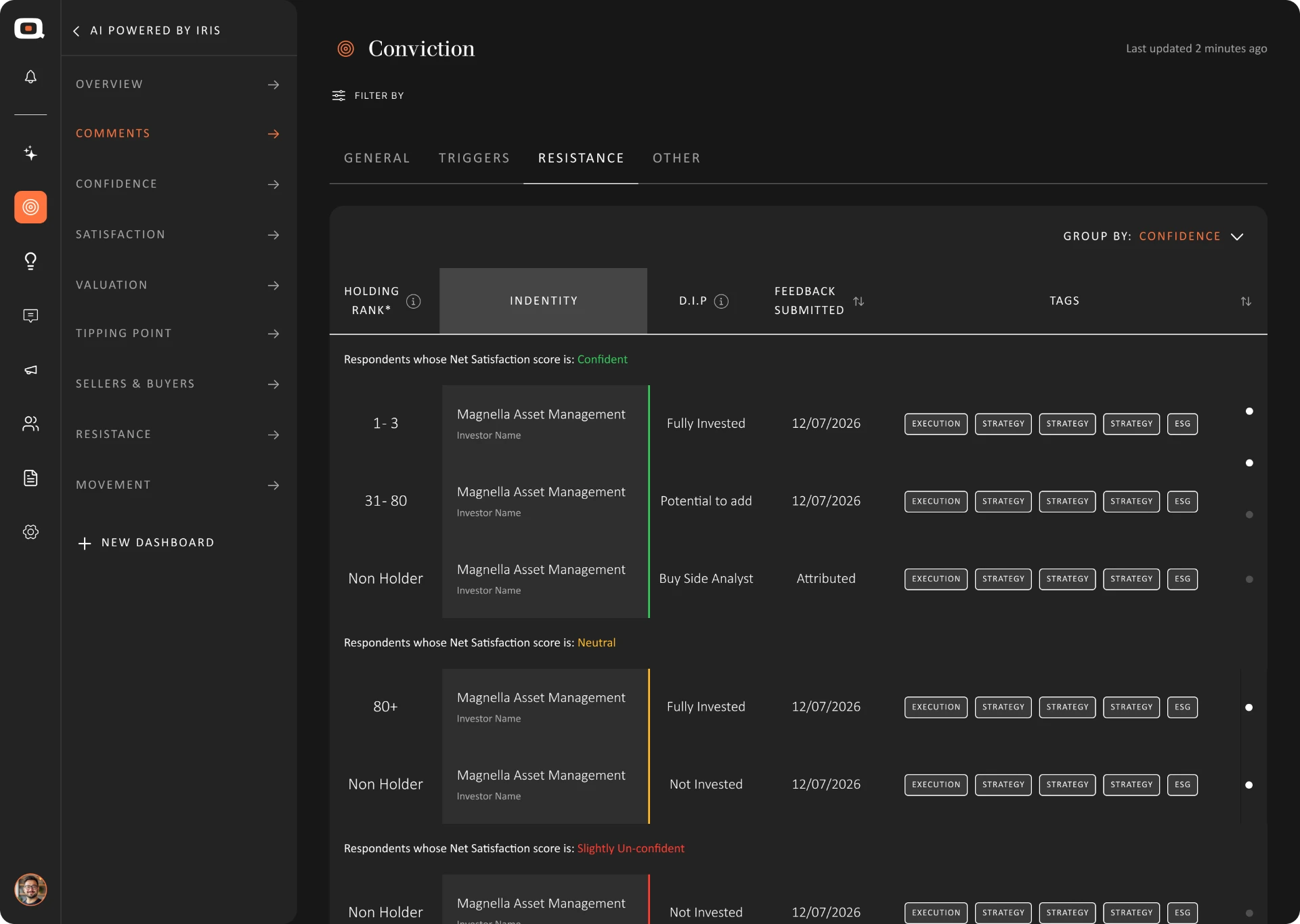
Task: Click Buy Side Analyst cell
Action: click(706, 579)
